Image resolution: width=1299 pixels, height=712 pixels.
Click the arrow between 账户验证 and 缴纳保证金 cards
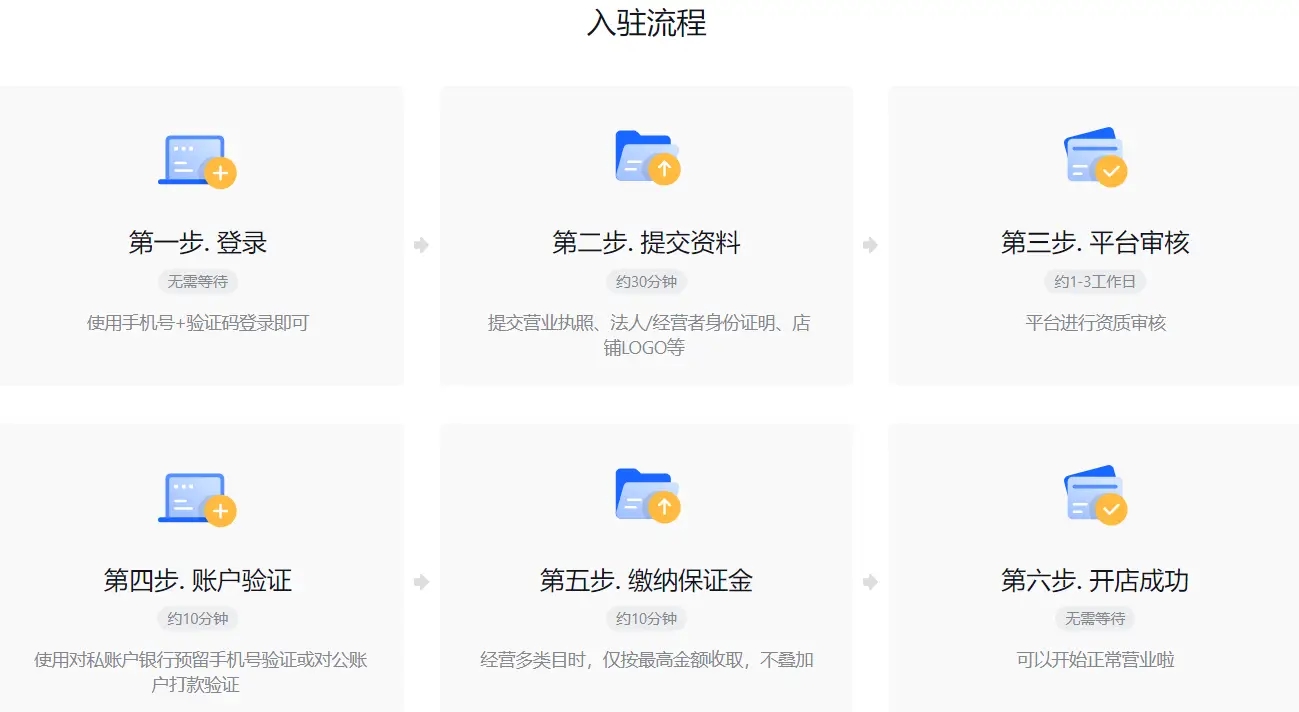coord(421,582)
